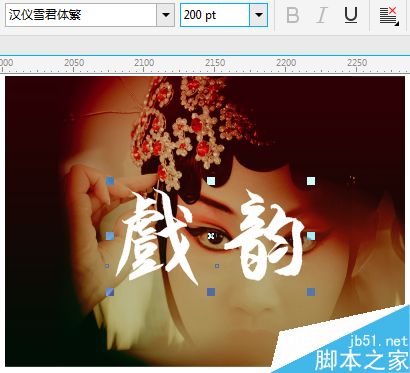The width and height of the screenshot is (410, 373).
Task: Click the middle-right selection handle of the text
Action: 311,236
